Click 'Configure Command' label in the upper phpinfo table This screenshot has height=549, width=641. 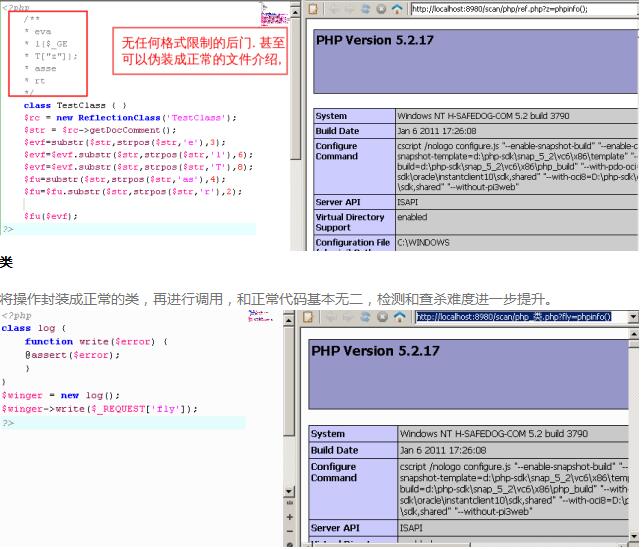[336, 151]
